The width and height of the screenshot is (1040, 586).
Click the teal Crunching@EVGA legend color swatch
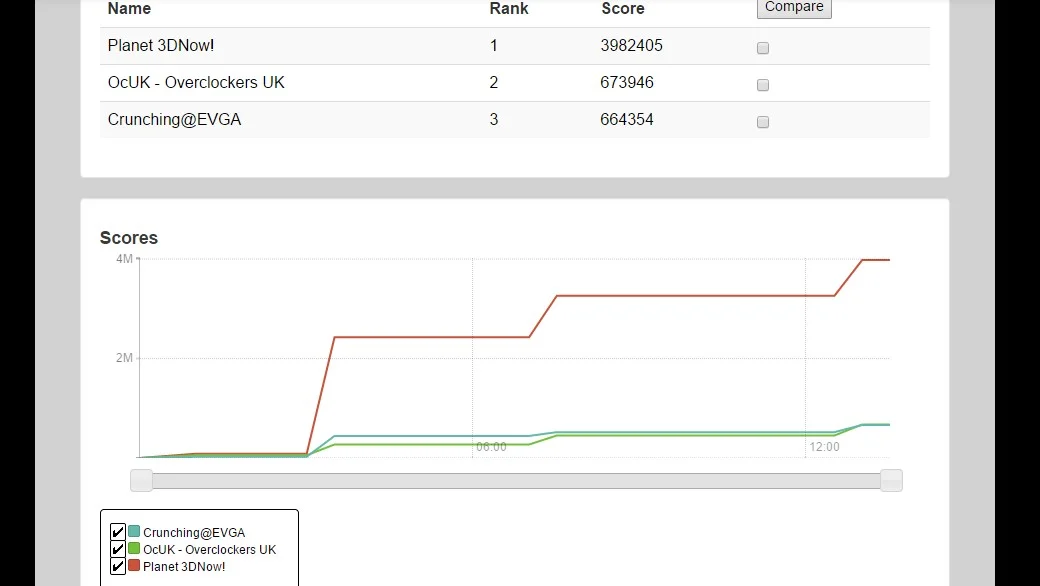134,531
